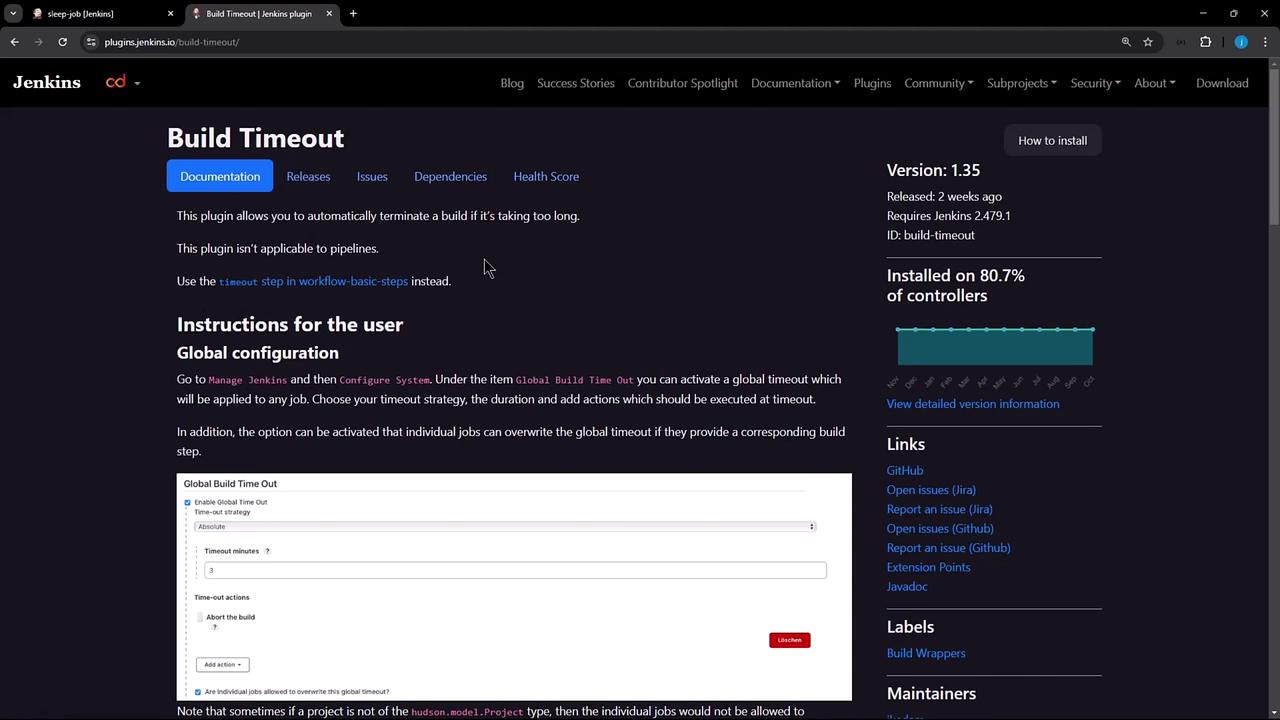Expand the Subprojects menu
Viewport: 1280px width, 720px height.
coord(1022,83)
